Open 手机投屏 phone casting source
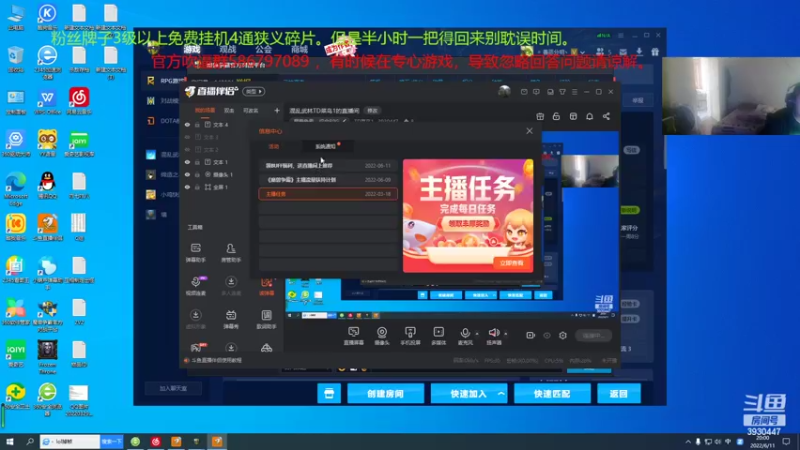800x450 pixels. pos(410,336)
